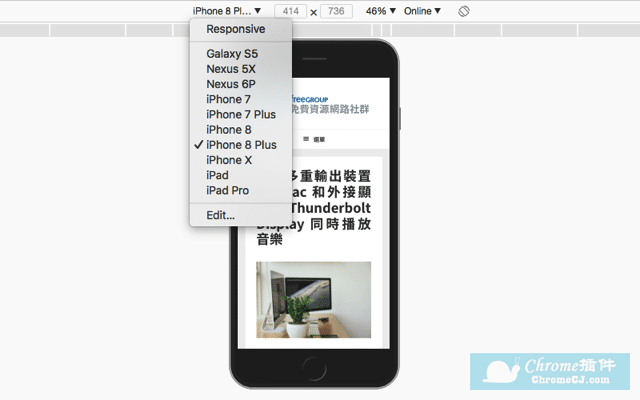Choose iPhone 7 Plus device
640x400 pixels.
point(241,114)
